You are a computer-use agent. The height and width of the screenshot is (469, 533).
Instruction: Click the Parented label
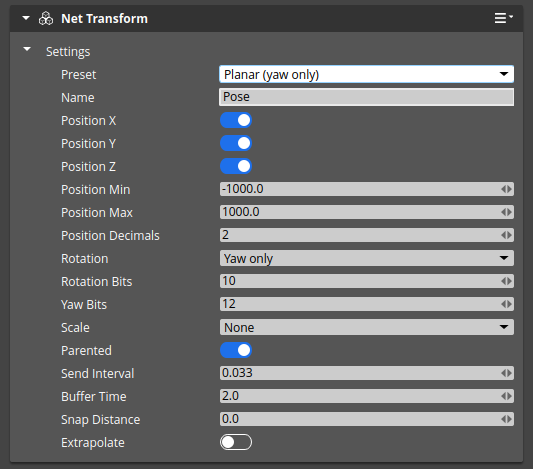[x=86, y=351]
